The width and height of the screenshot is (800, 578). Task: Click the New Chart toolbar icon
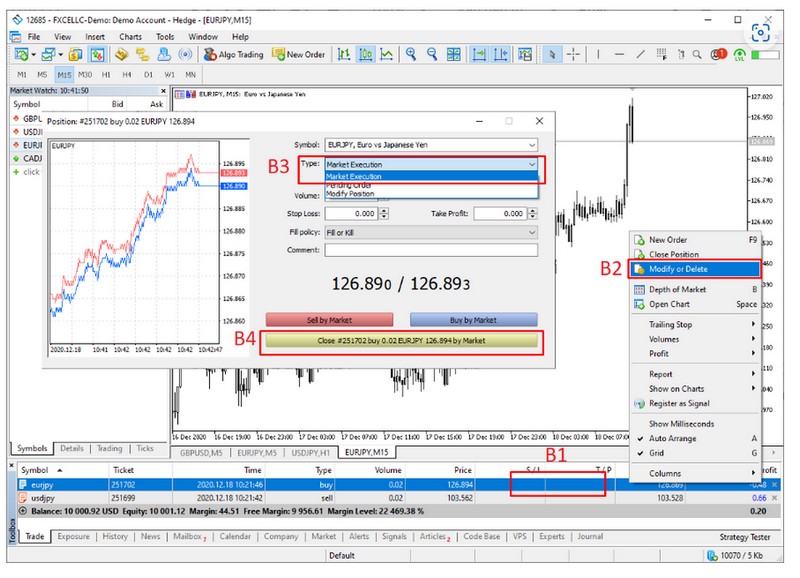[22, 54]
